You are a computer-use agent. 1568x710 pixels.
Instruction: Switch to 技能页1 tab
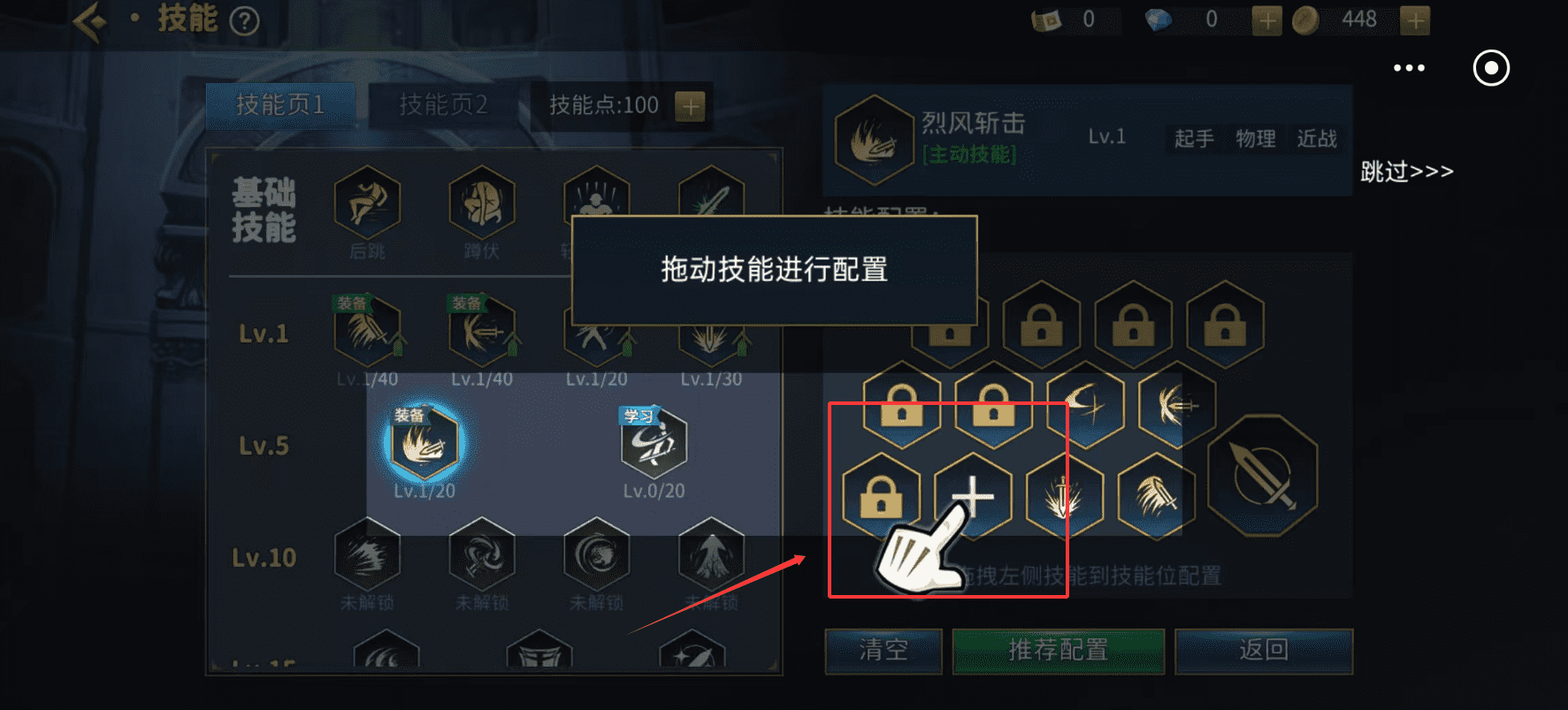point(280,105)
